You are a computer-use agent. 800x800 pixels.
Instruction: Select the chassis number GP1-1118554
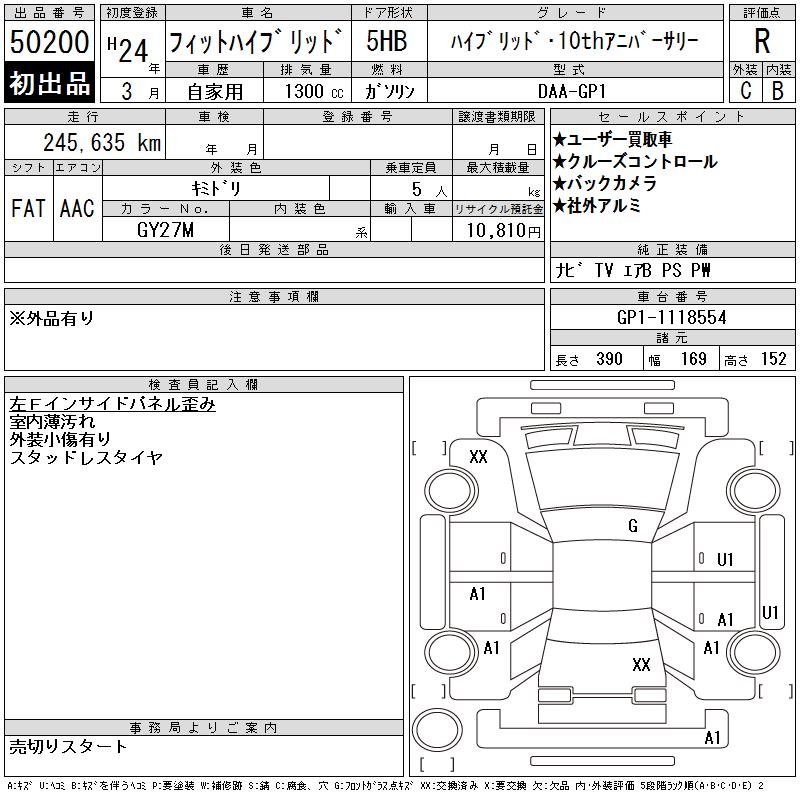(671, 317)
